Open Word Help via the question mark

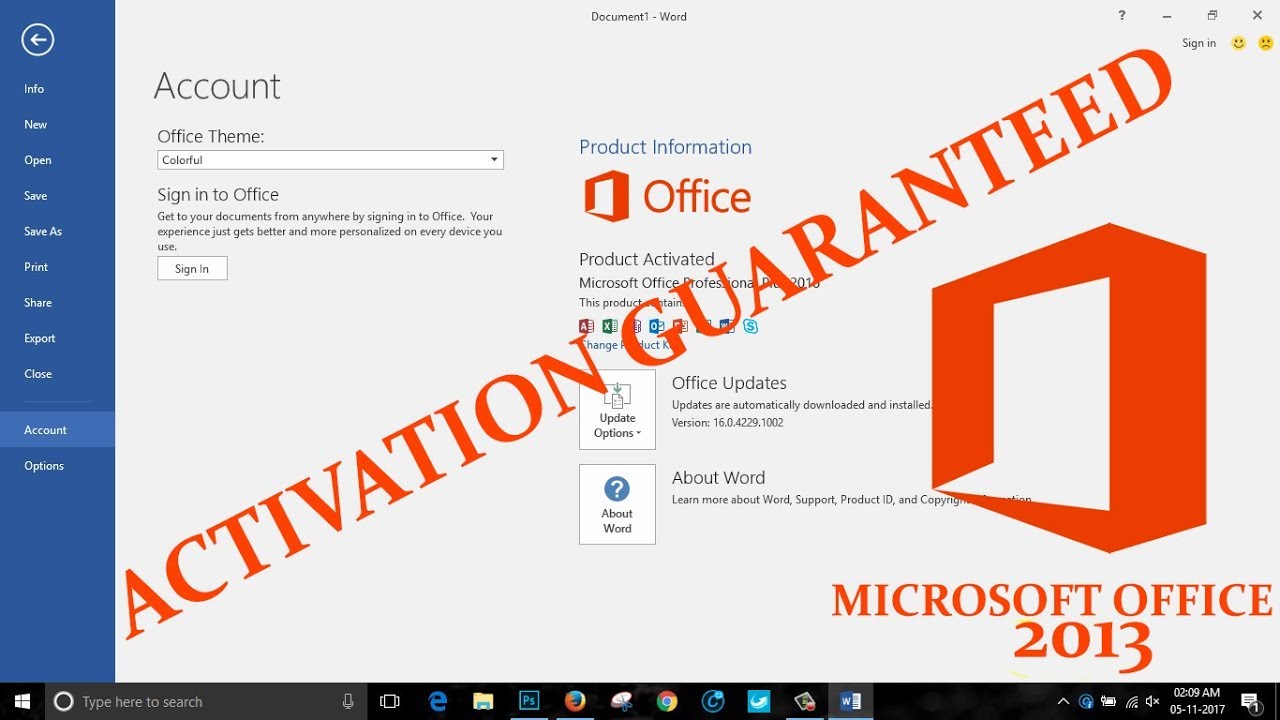point(1122,15)
